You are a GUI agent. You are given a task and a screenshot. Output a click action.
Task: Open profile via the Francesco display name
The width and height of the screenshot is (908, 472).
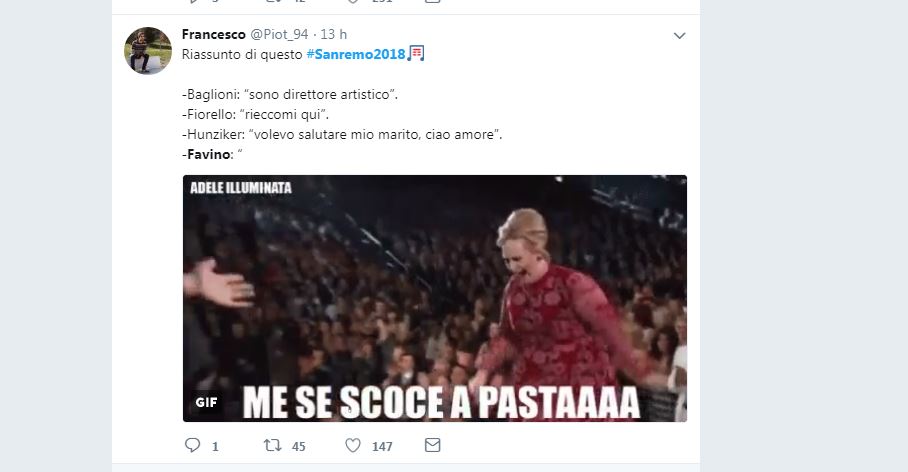tap(214, 34)
